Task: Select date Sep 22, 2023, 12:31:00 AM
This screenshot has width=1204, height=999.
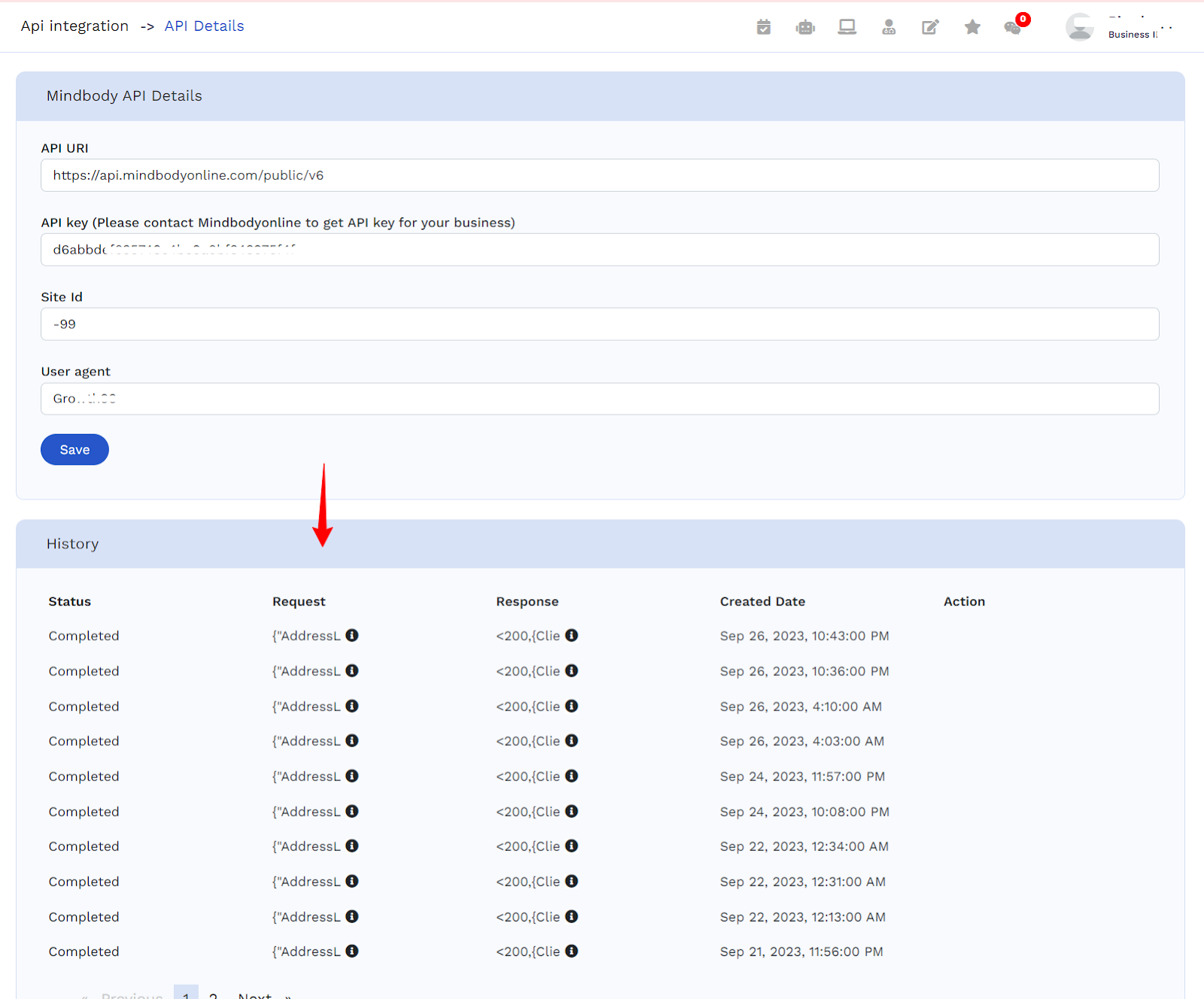Action: [803, 882]
